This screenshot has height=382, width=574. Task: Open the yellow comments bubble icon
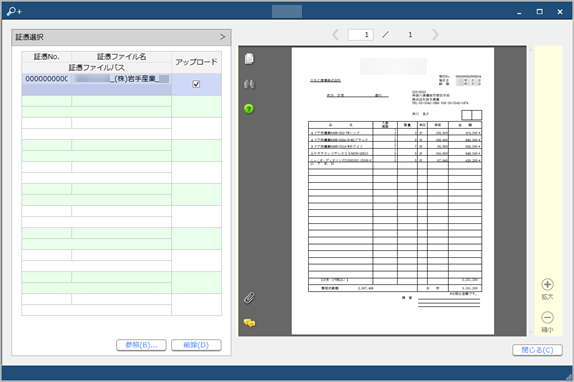[249, 323]
